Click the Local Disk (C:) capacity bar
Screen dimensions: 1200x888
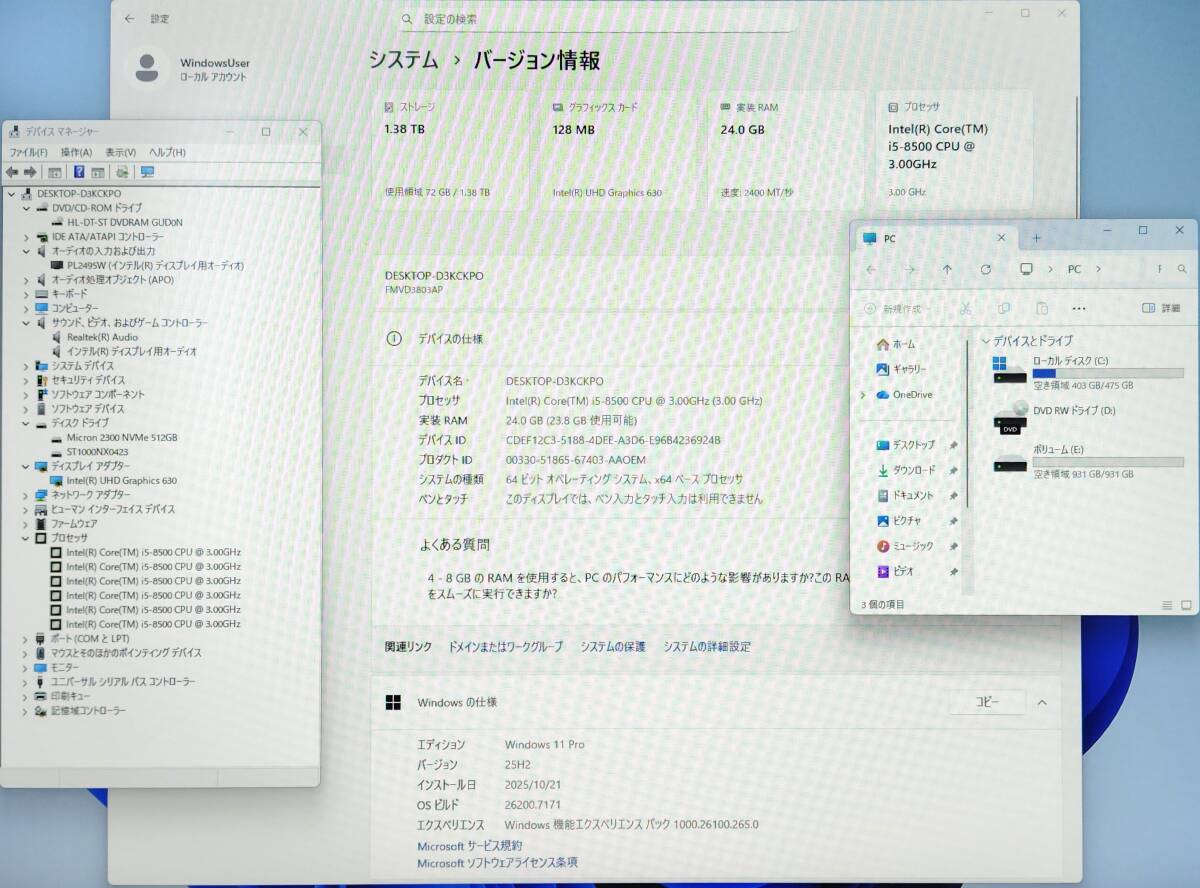(1107, 373)
